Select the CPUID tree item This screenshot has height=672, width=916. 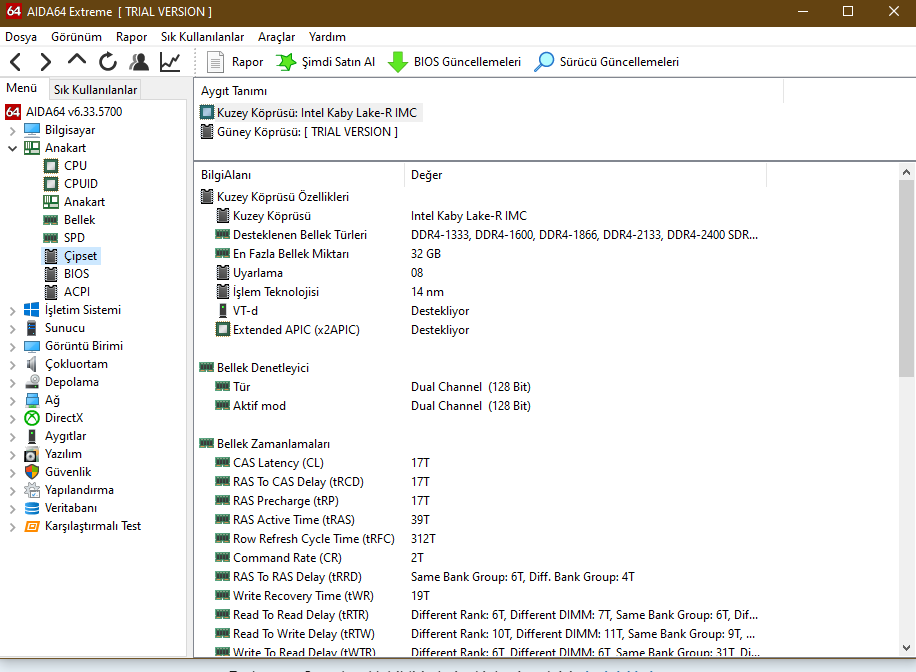[x=81, y=183]
